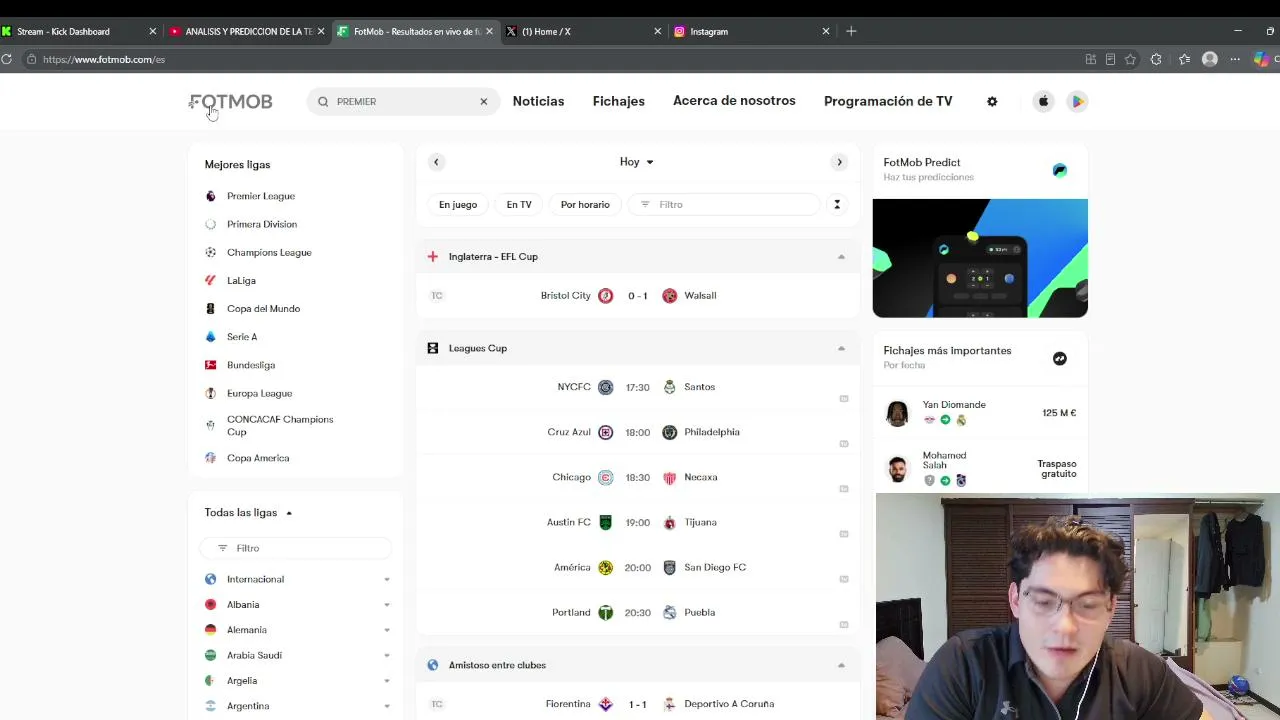Viewport: 1280px width, 720px height.
Task: Open Bristol City vs Walsall match
Action: 637,296
